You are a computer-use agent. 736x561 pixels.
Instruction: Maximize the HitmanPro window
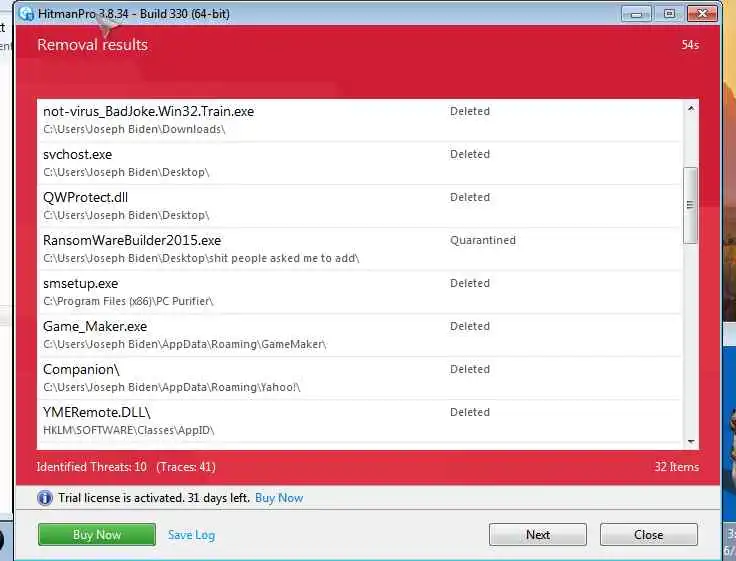669,14
